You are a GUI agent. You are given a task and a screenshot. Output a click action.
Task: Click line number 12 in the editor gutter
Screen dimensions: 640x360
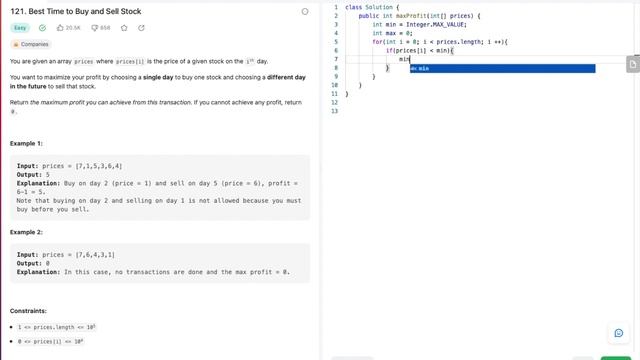(x=335, y=102)
